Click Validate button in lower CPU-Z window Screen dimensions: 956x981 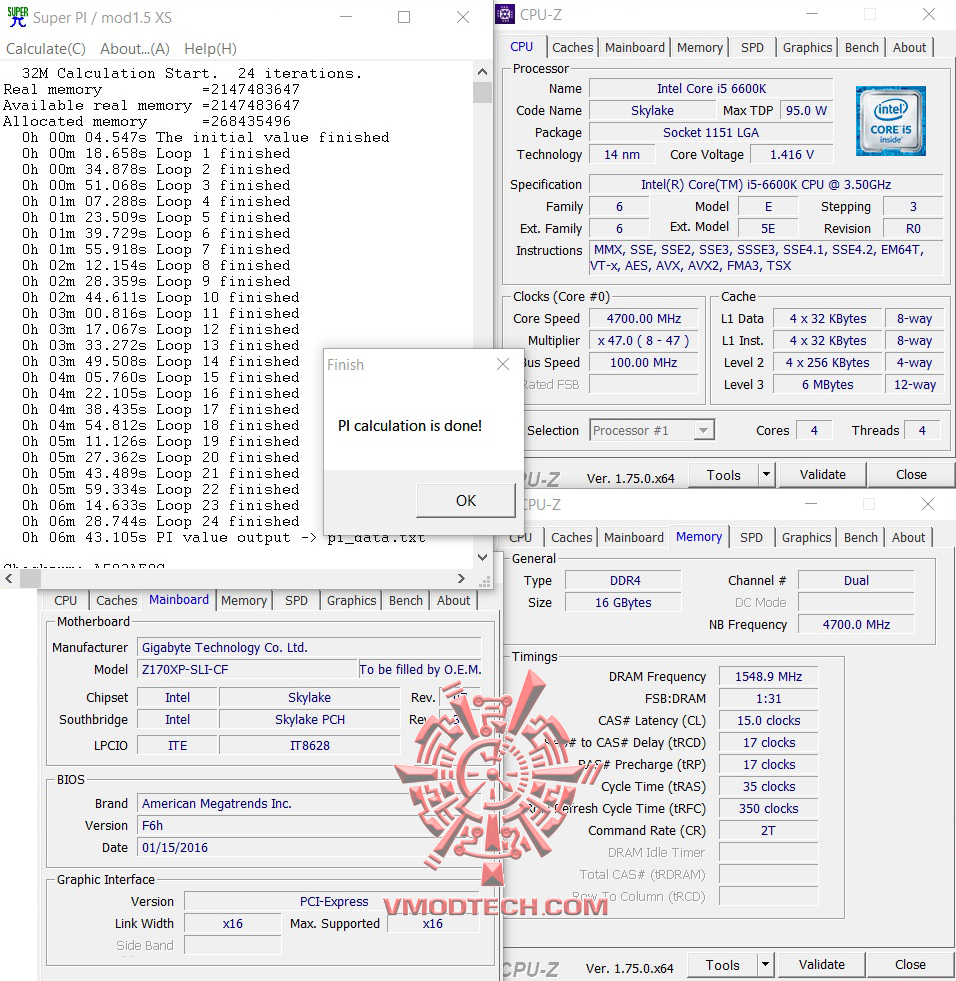[821, 965]
